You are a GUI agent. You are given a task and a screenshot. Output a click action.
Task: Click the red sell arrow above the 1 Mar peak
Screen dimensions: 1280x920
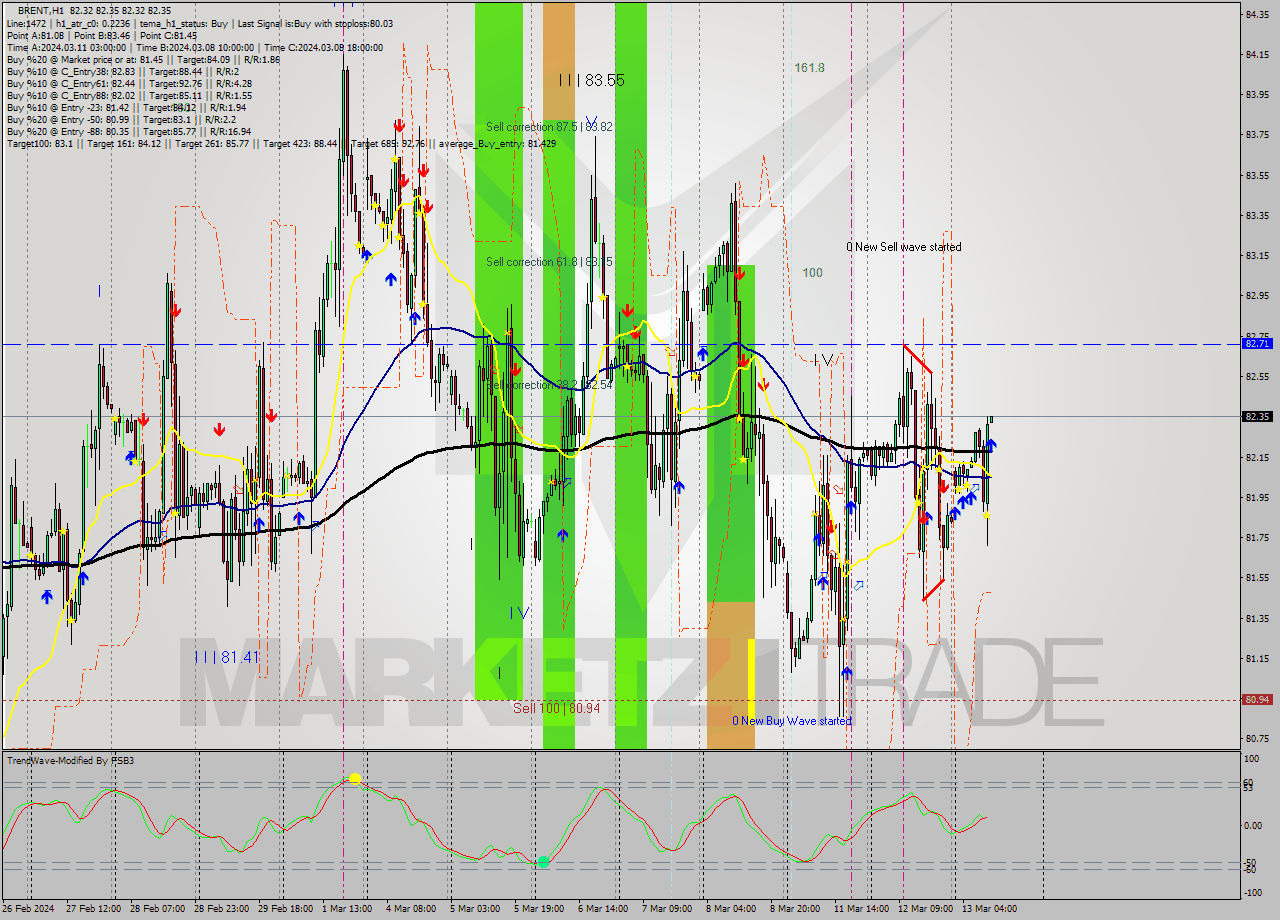pos(398,127)
